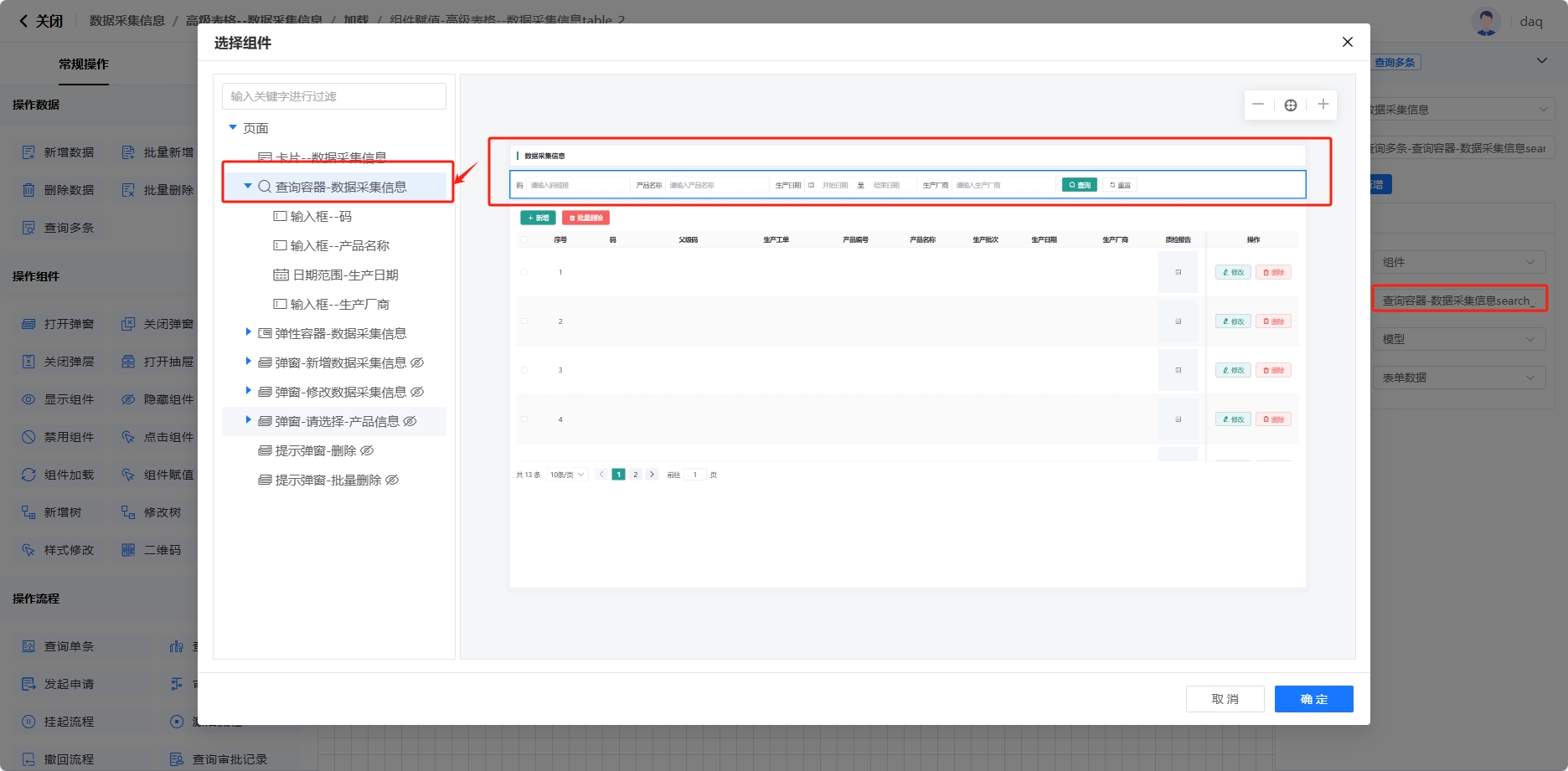Collapse the 查询容器-数据采集信息 tree node
The height and width of the screenshot is (771, 1568).
[248, 186]
